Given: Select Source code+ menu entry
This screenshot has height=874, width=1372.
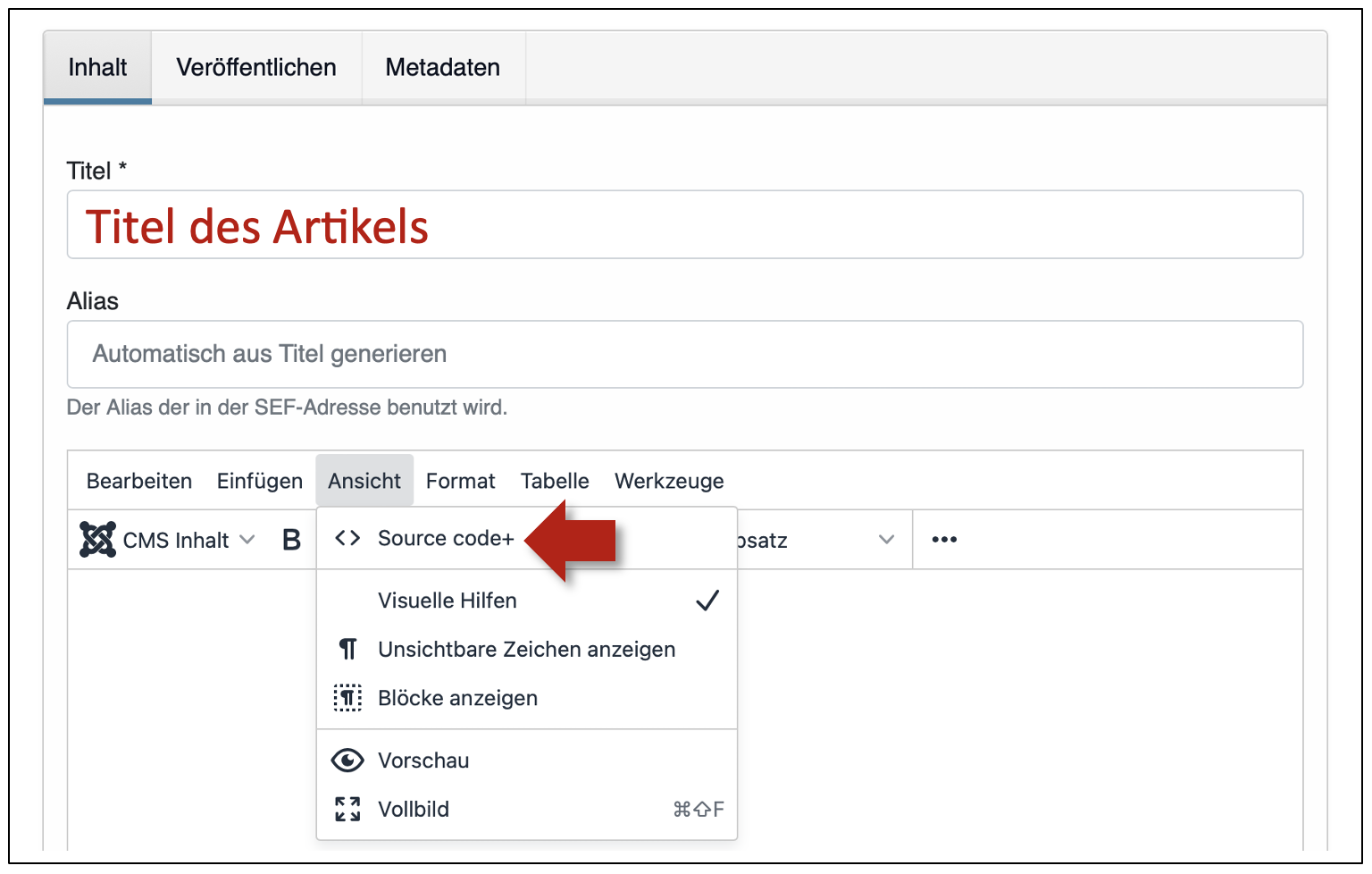Looking at the screenshot, I should click(446, 538).
